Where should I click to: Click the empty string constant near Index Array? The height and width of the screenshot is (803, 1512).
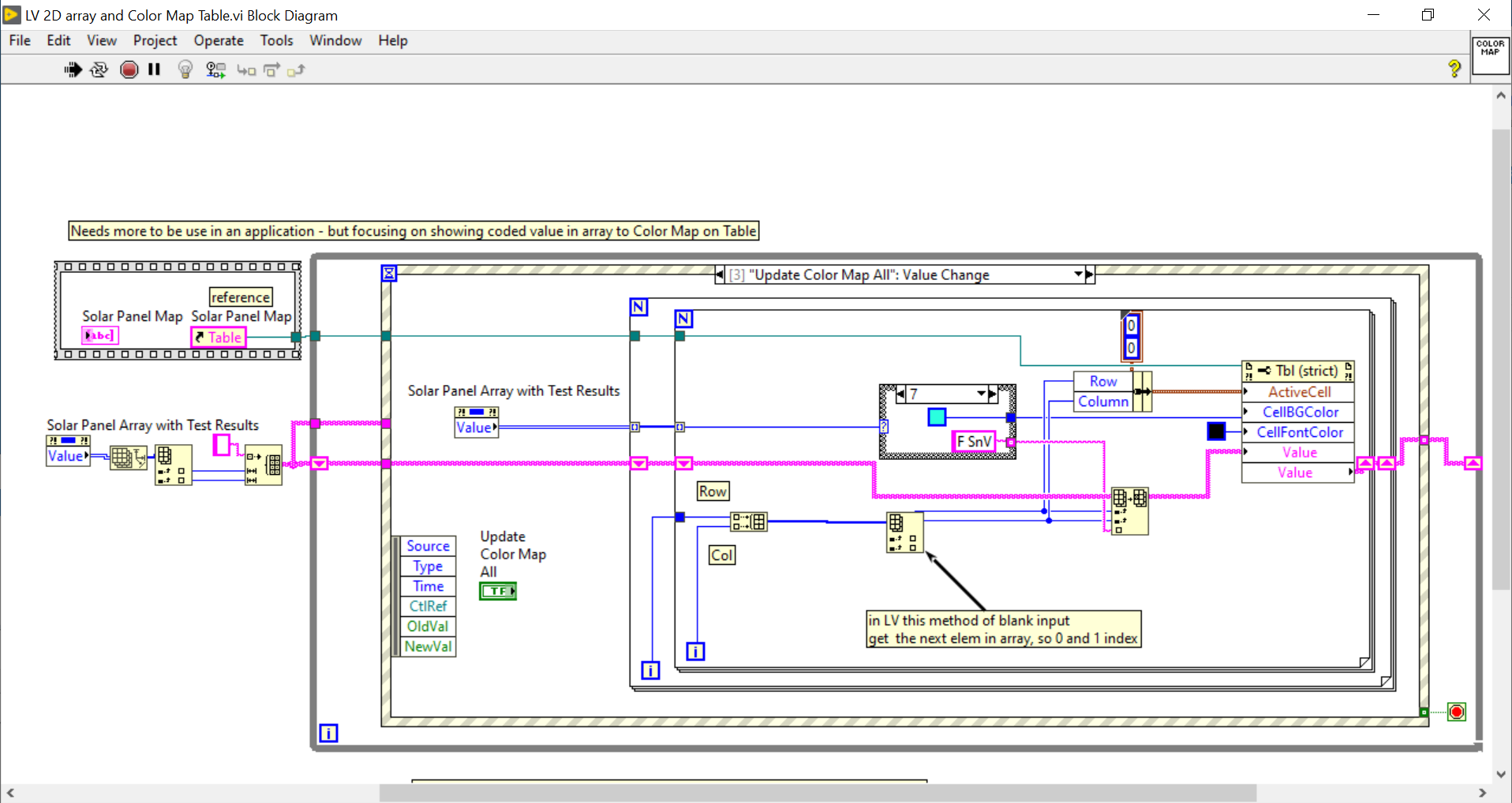point(222,445)
